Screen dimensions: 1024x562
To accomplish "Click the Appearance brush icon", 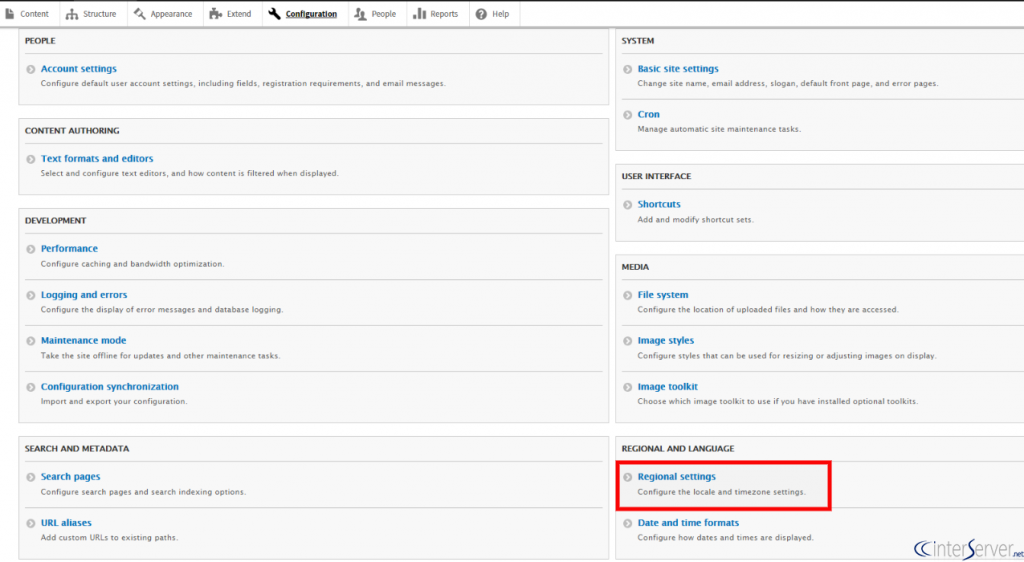I will point(140,14).
